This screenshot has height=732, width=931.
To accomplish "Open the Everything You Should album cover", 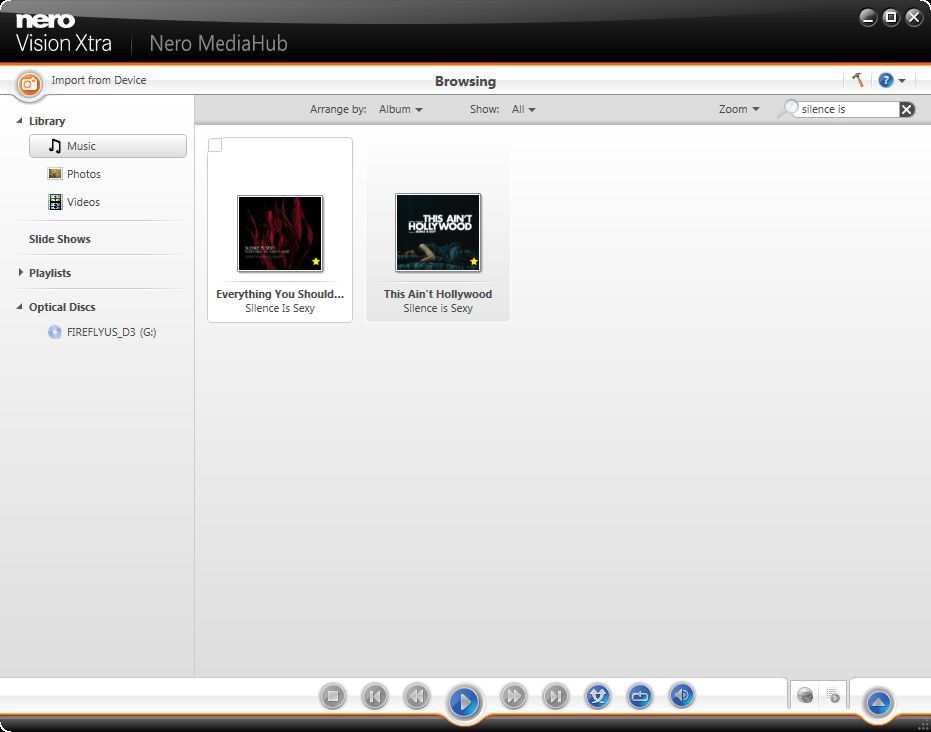I will [280, 233].
